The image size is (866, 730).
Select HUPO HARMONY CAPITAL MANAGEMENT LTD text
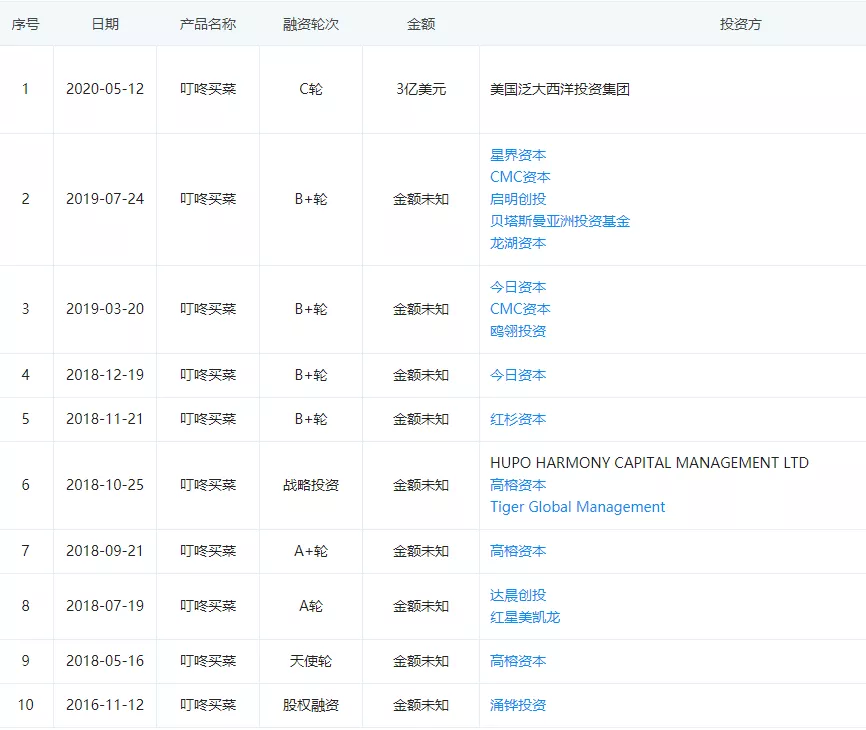[x=649, y=463]
